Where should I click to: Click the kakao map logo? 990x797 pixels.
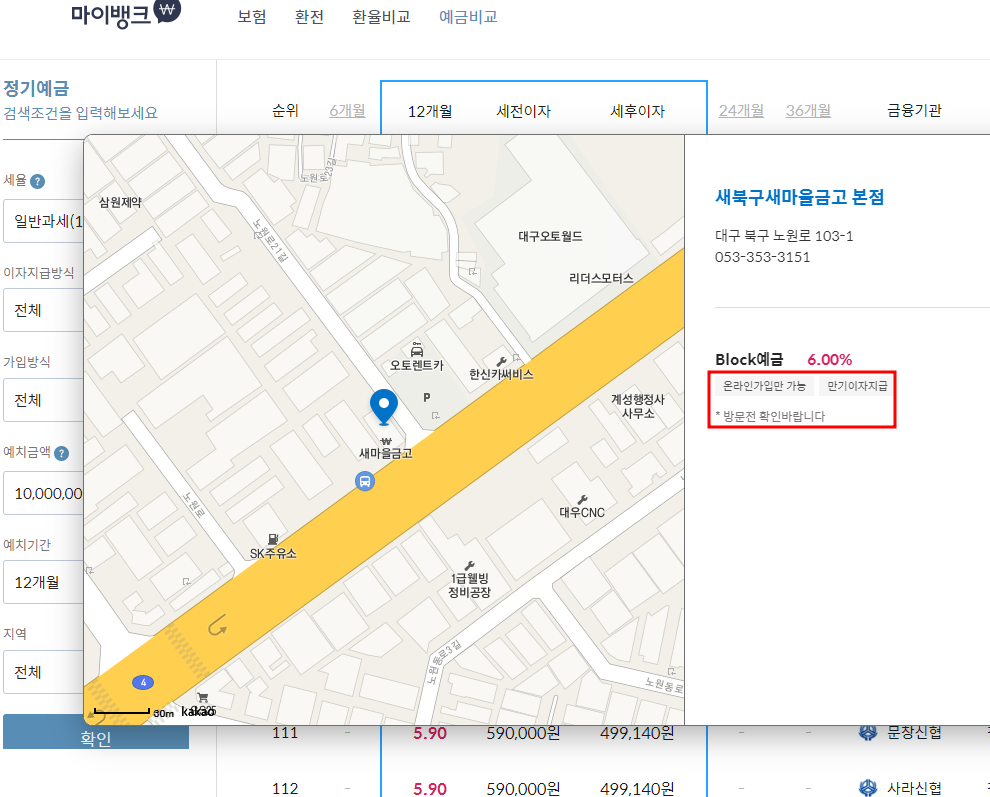tap(198, 712)
